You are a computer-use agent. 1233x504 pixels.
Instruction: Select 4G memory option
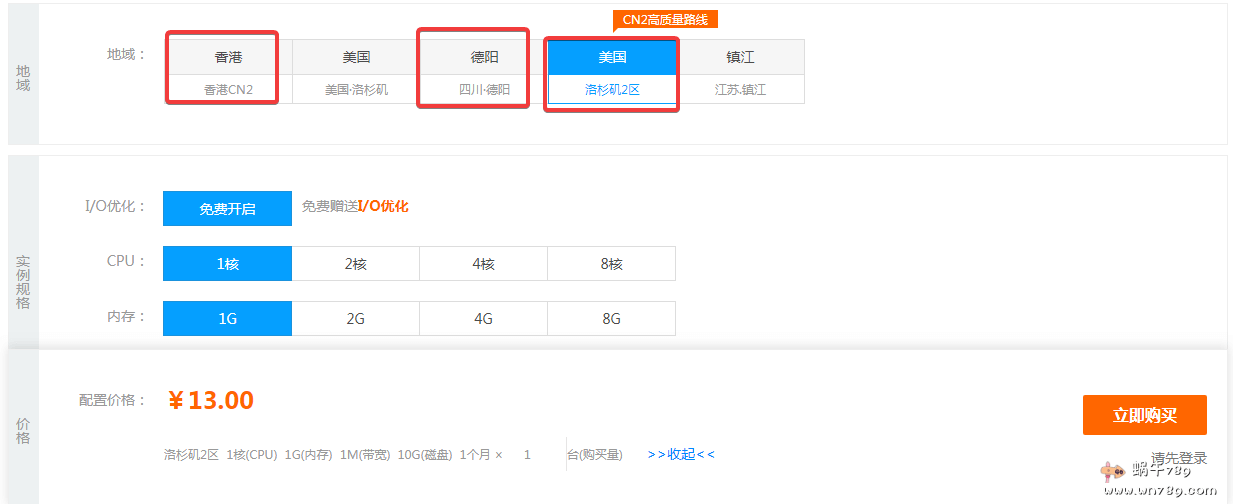point(483,319)
